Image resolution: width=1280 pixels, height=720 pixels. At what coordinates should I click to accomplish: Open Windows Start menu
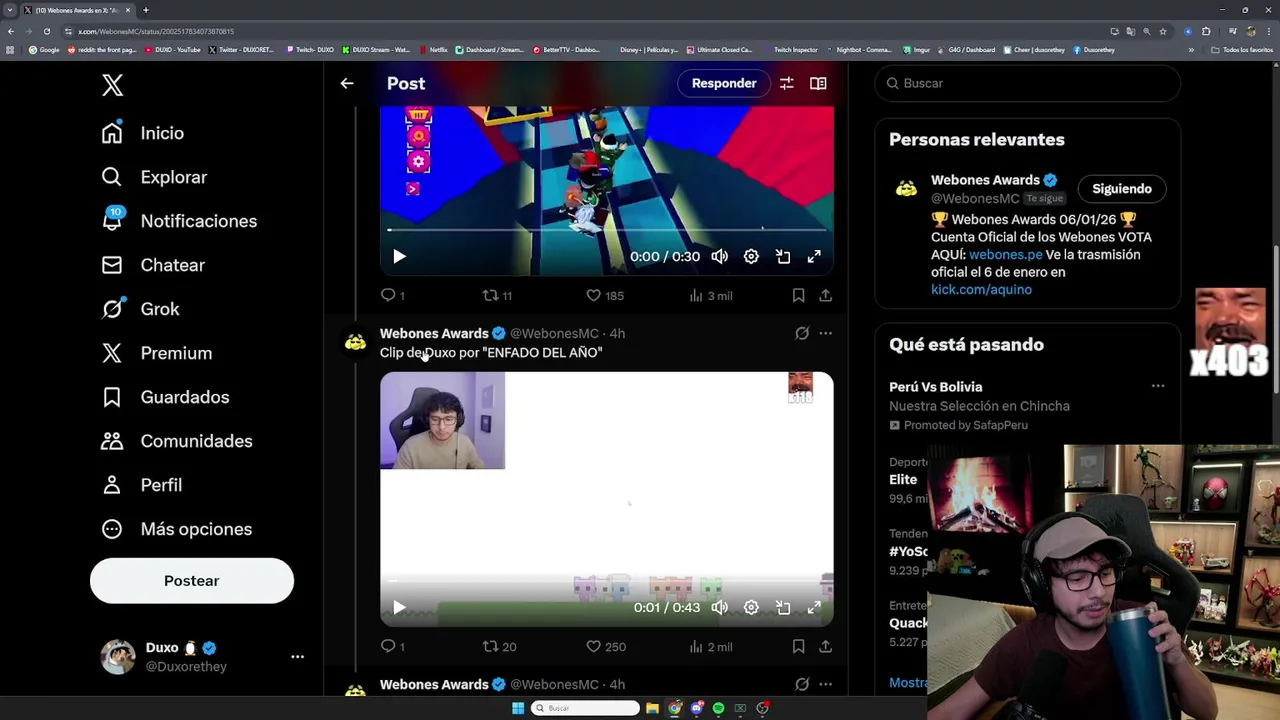(517, 708)
